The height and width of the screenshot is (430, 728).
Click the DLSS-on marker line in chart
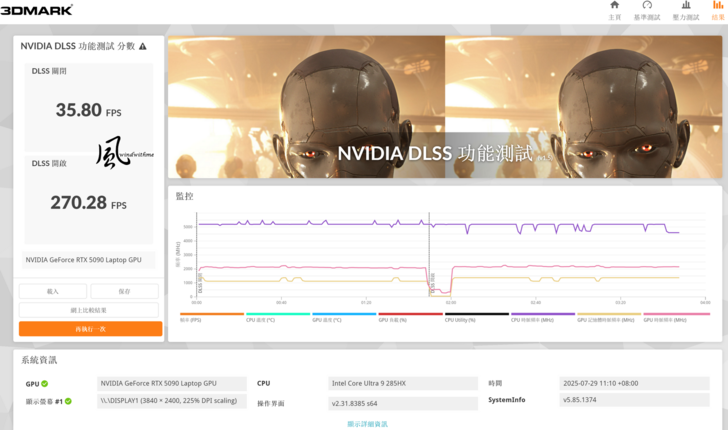coord(430,255)
